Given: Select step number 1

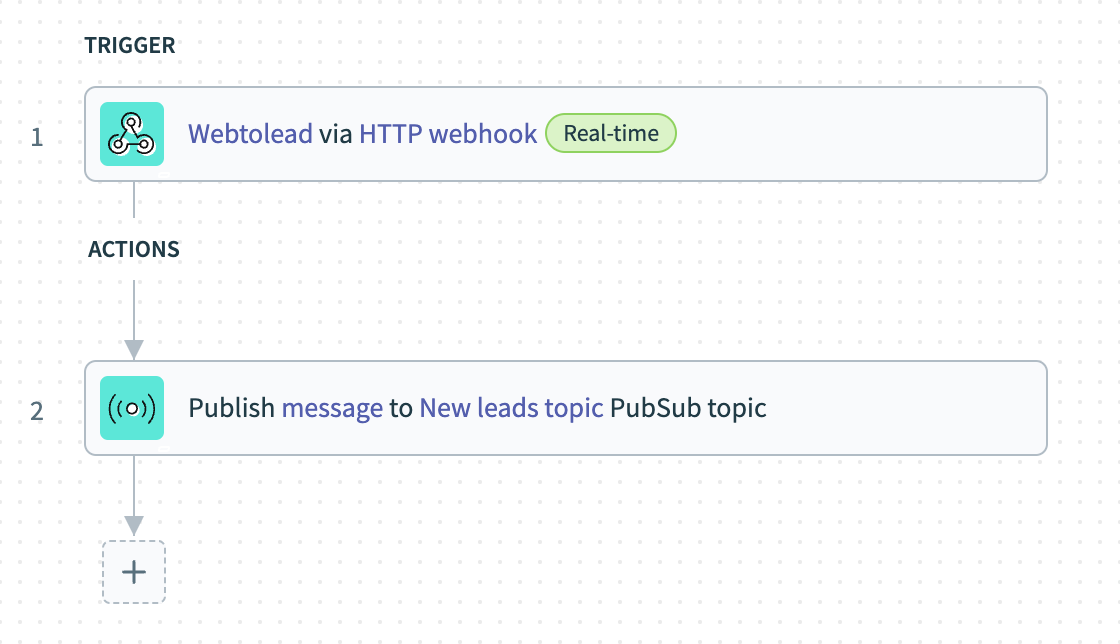Looking at the screenshot, I should (x=37, y=136).
